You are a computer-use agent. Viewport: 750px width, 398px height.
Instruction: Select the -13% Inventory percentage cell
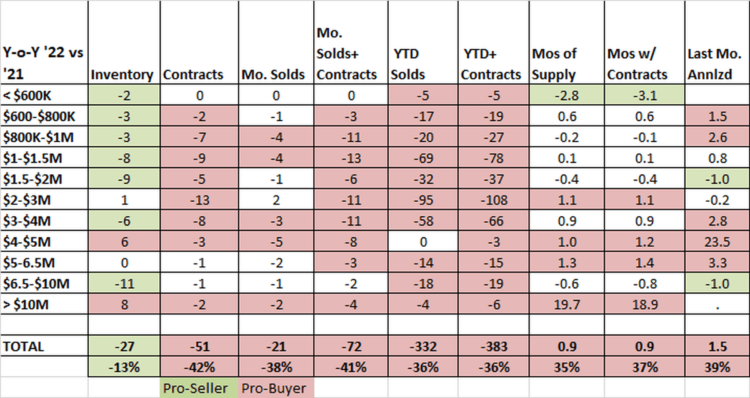point(124,367)
